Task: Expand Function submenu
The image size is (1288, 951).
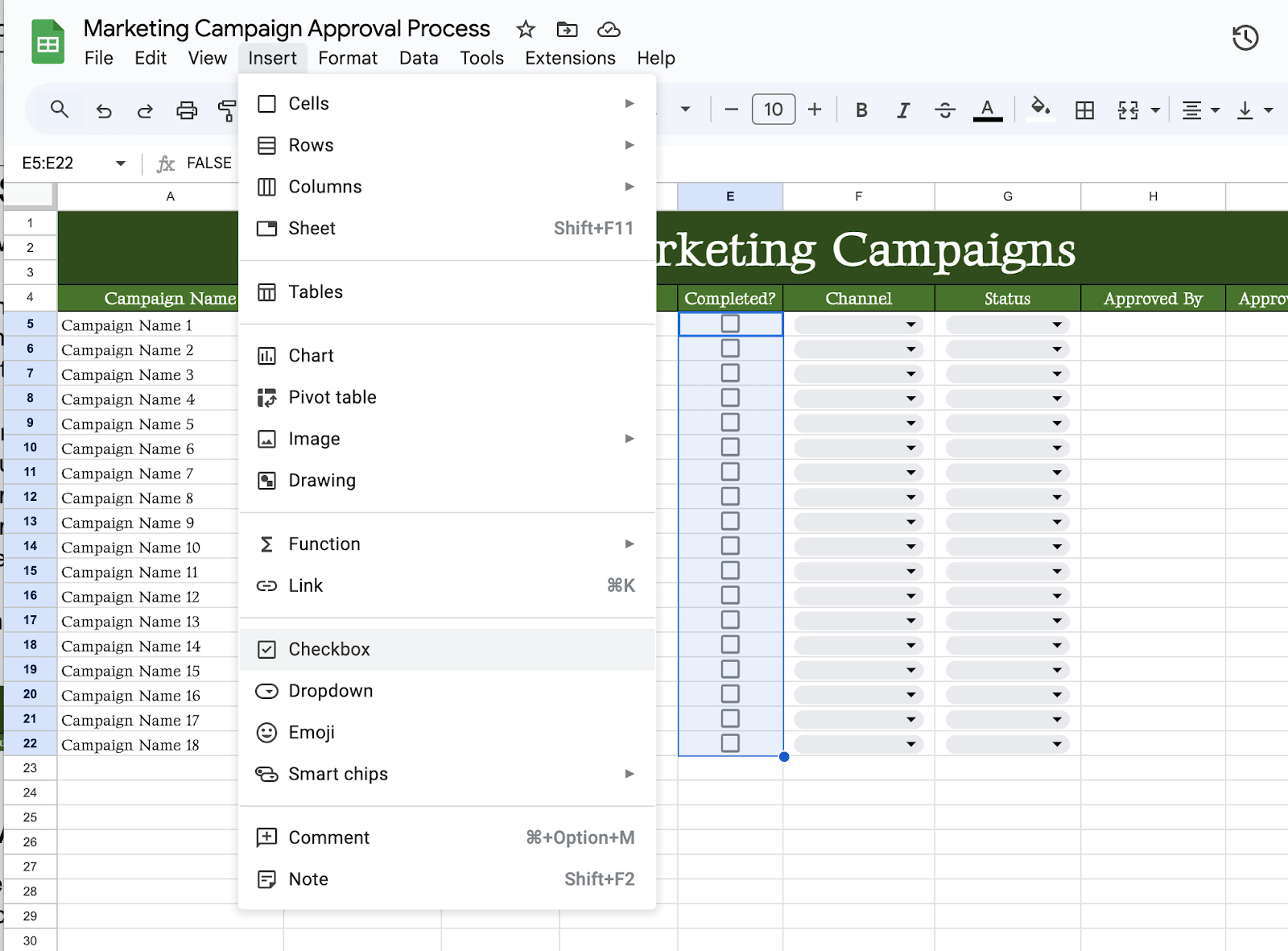Action: tap(447, 544)
